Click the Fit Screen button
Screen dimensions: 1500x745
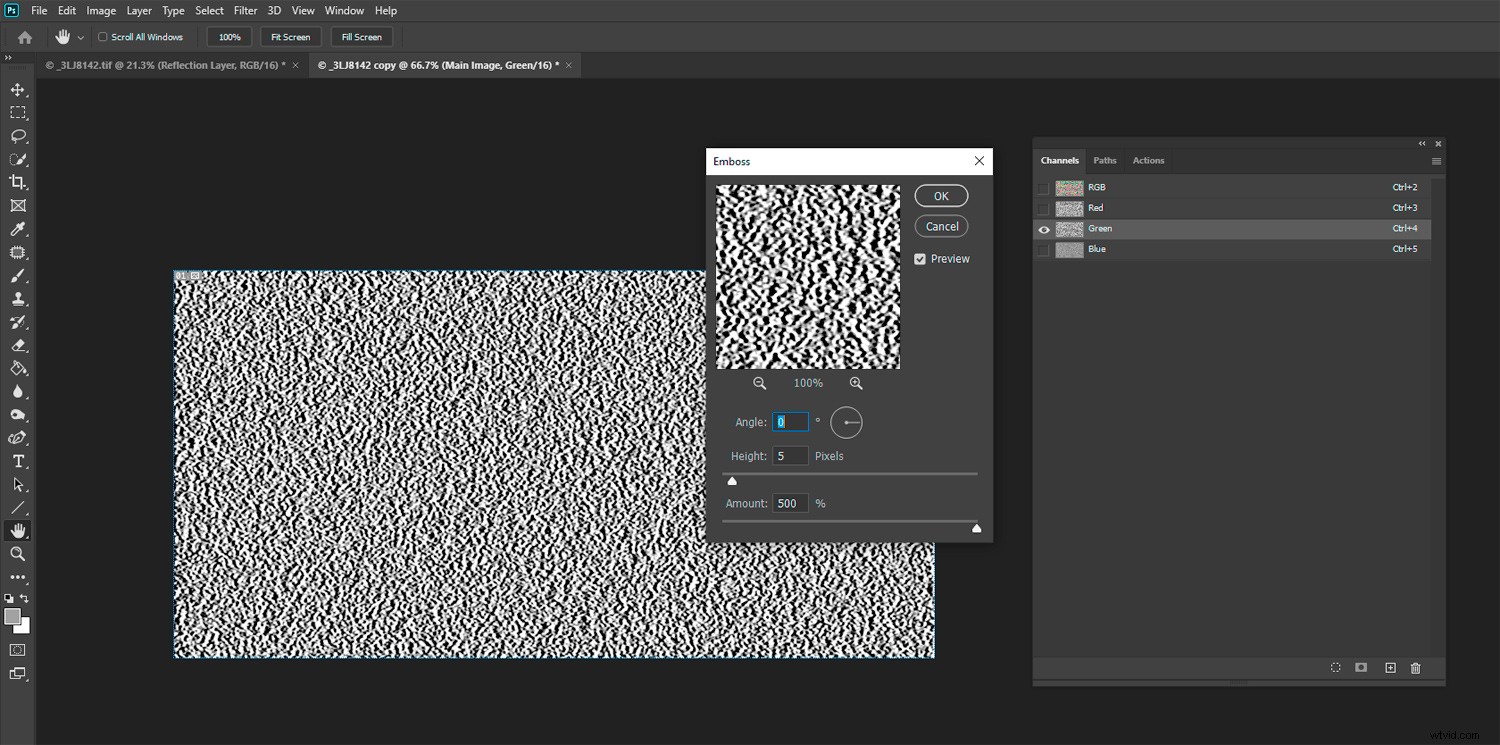coord(290,37)
